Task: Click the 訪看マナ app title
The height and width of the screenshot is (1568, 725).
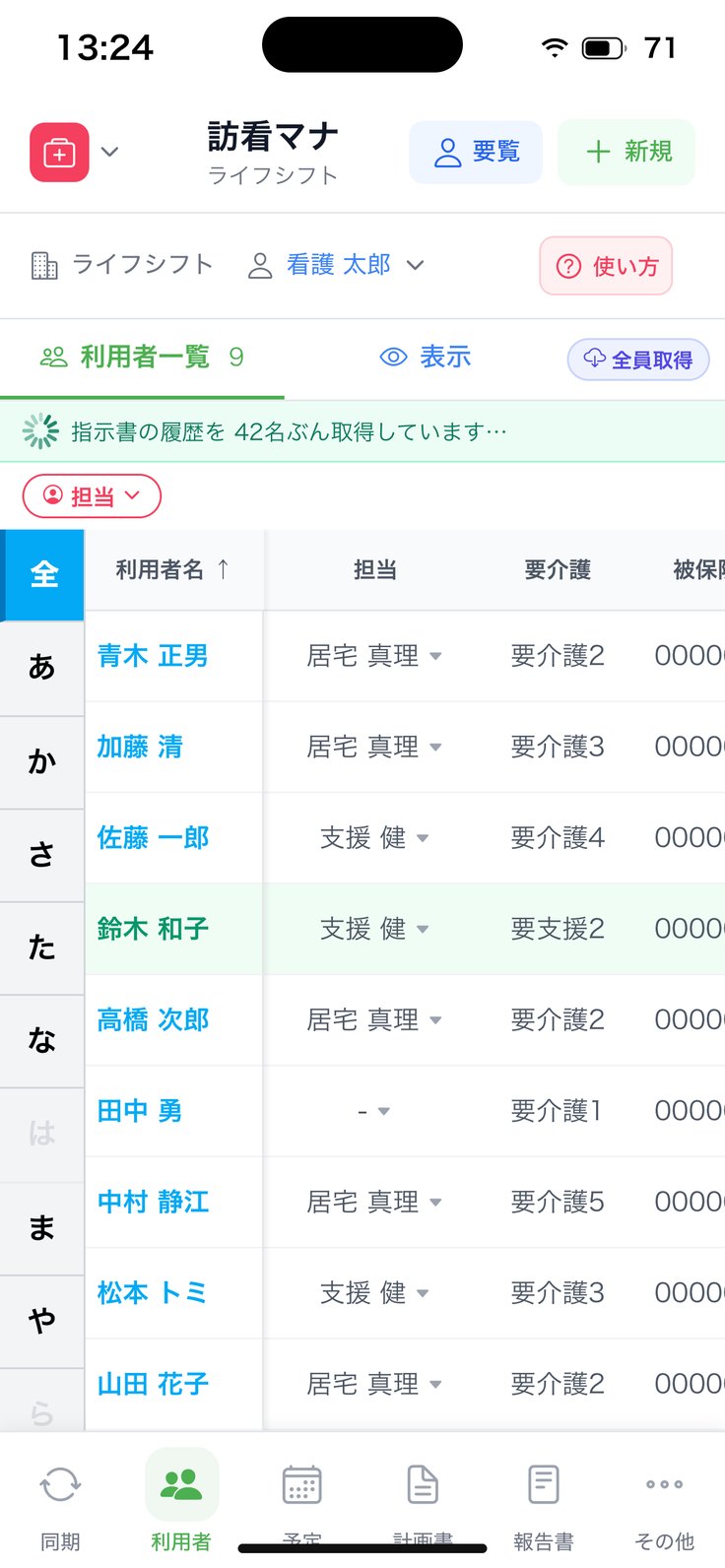Action: click(x=273, y=137)
